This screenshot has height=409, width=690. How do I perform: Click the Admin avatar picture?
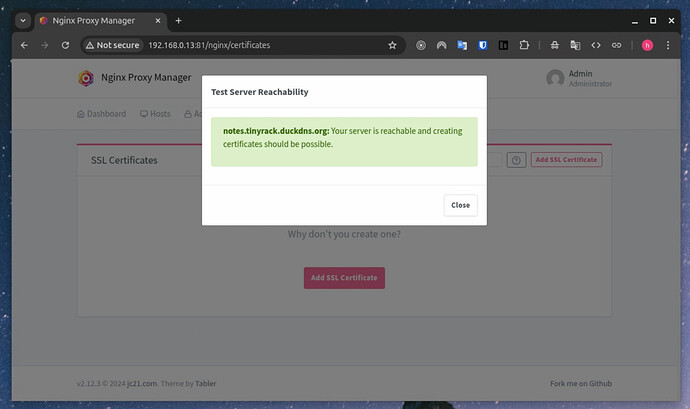(x=555, y=78)
